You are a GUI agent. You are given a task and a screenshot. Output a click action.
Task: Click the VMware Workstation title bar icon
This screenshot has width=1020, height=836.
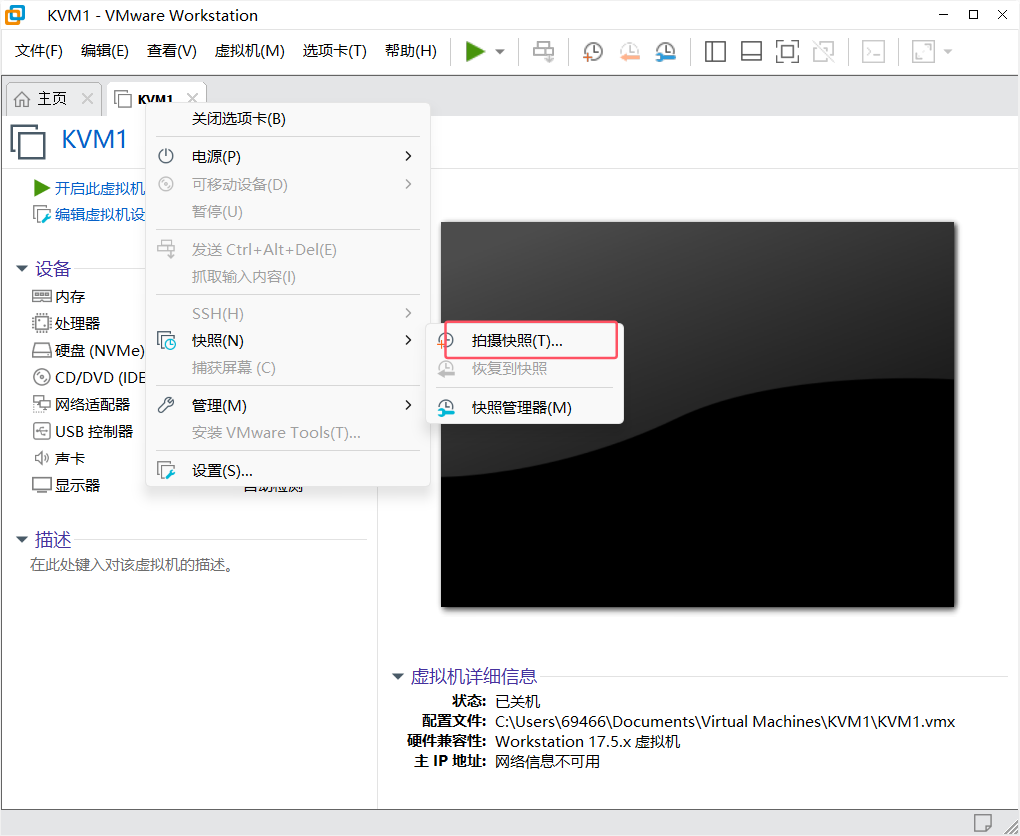(15, 15)
